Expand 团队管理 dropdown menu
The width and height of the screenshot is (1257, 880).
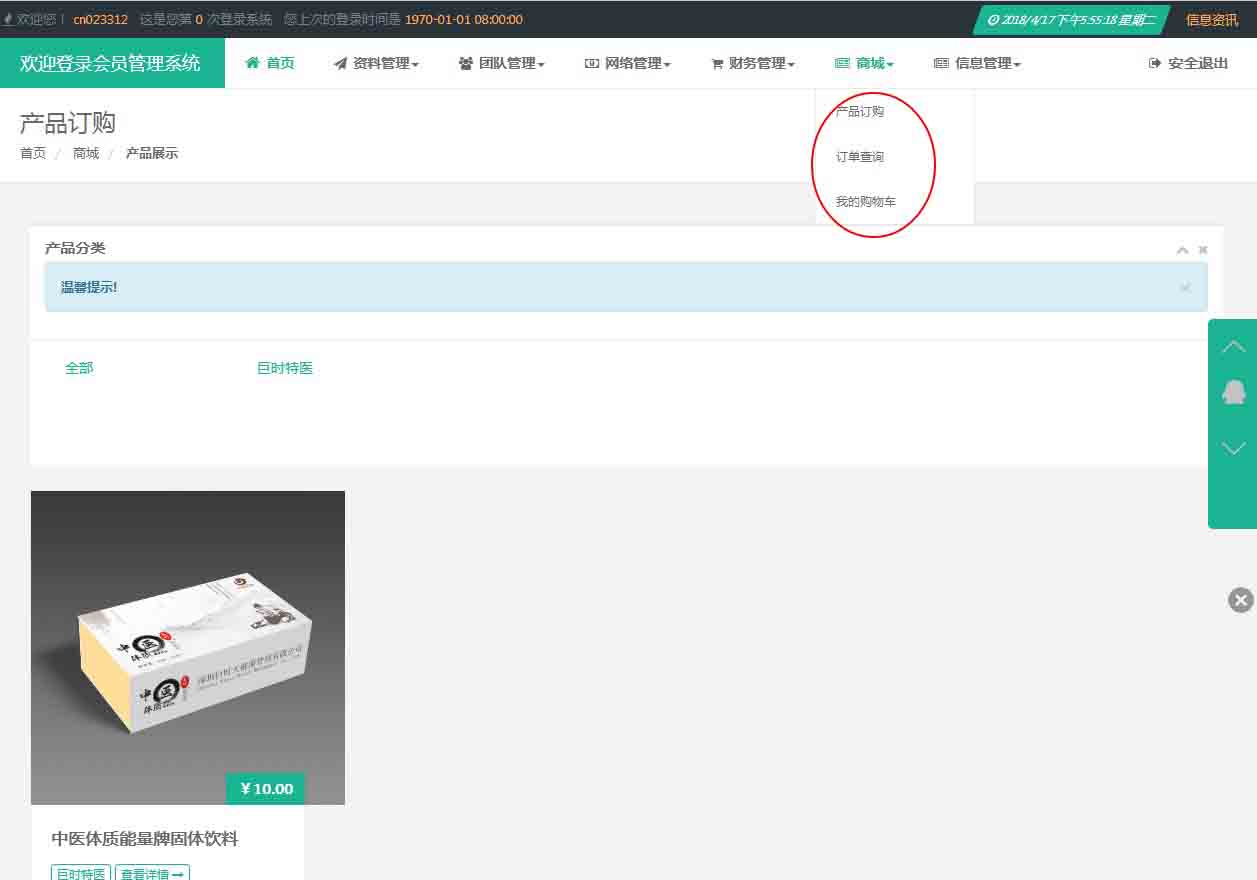coord(501,63)
